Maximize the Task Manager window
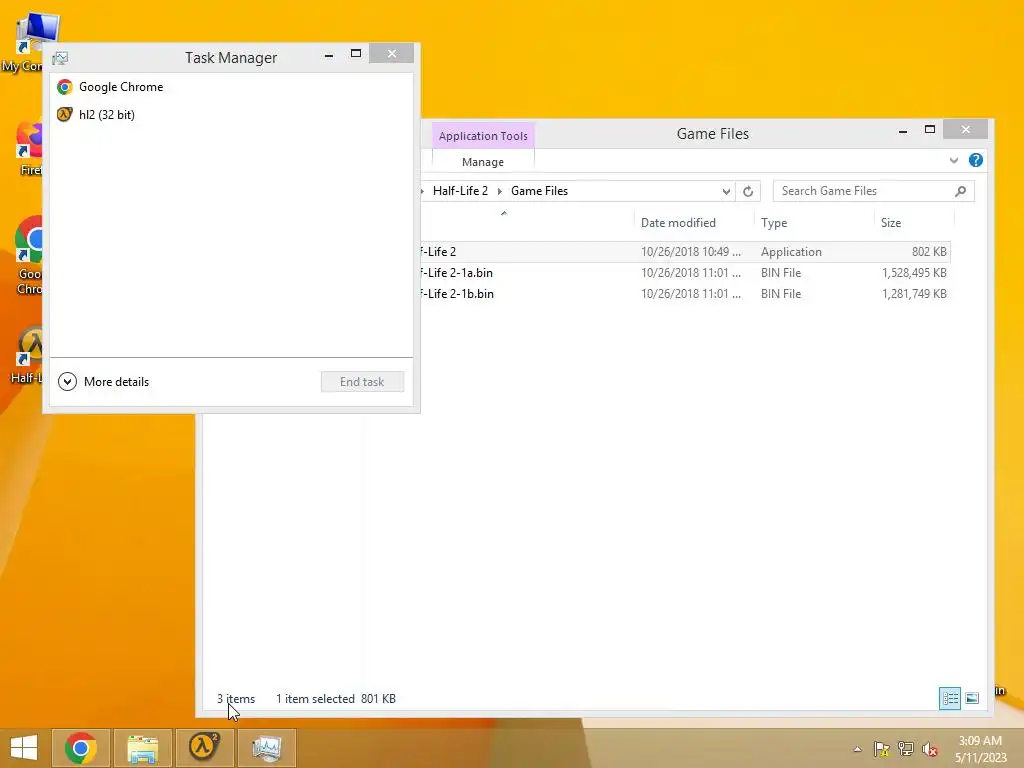Viewport: 1024px width, 768px height. point(356,54)
